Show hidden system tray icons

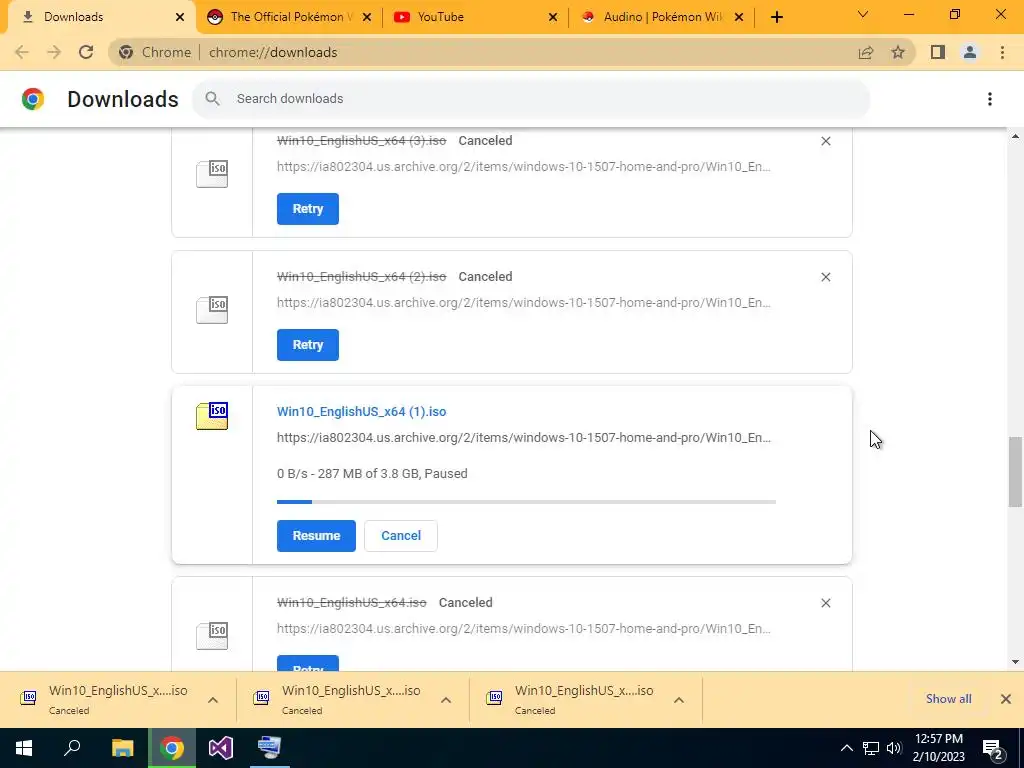pyautogui.click(x=846, y=748)
